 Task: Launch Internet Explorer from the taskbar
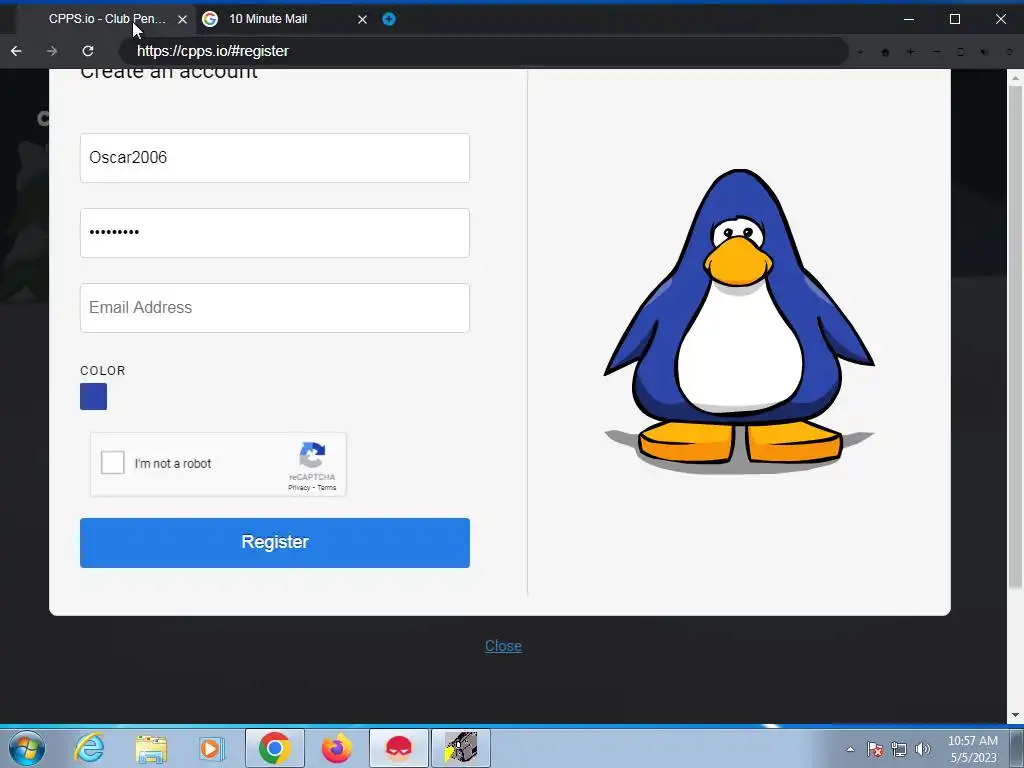coord(89,748)
